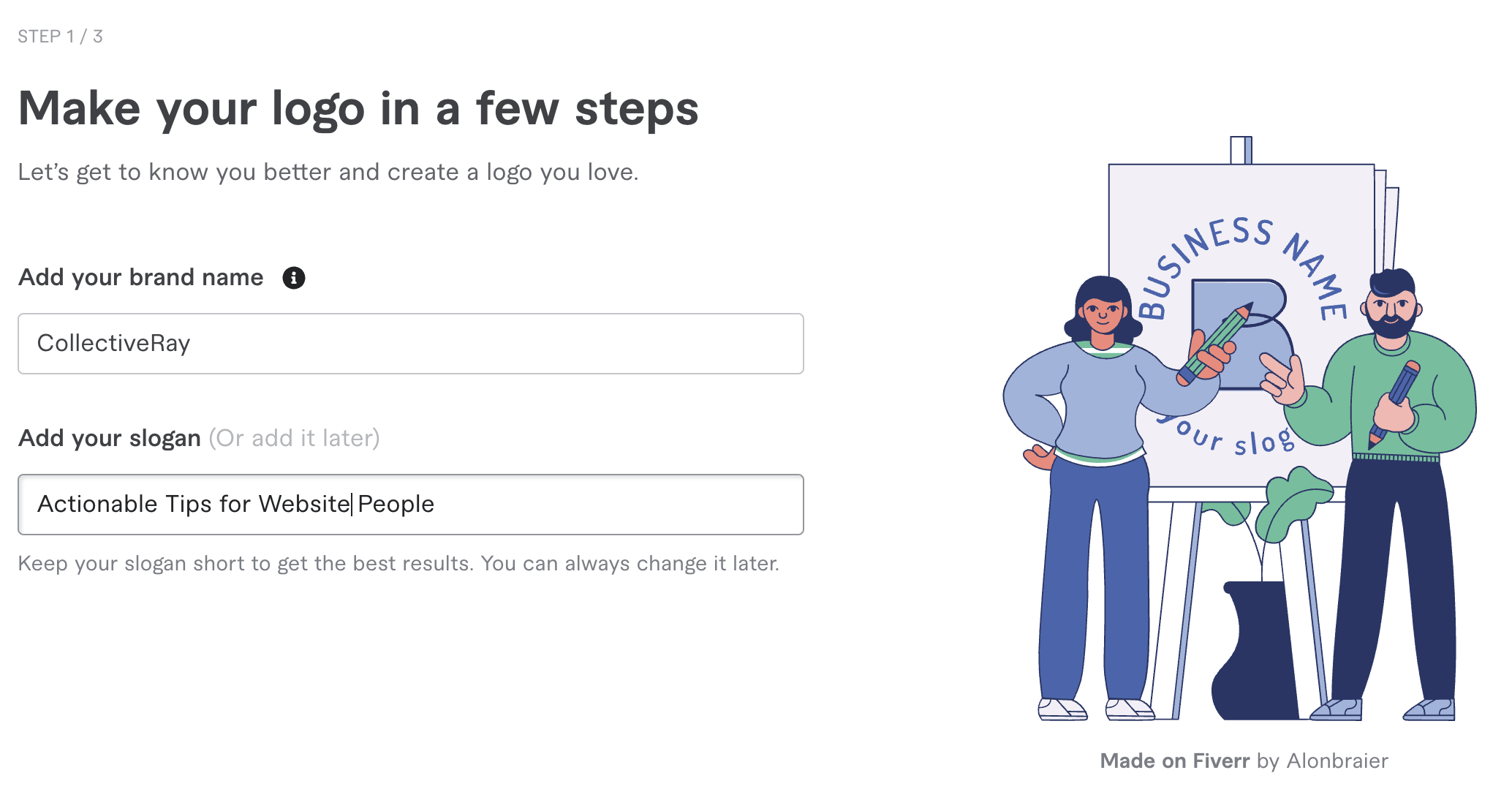Click the STEP 1 / 3 indicator
Screen dimensions: 1512x800
(60, 37)
